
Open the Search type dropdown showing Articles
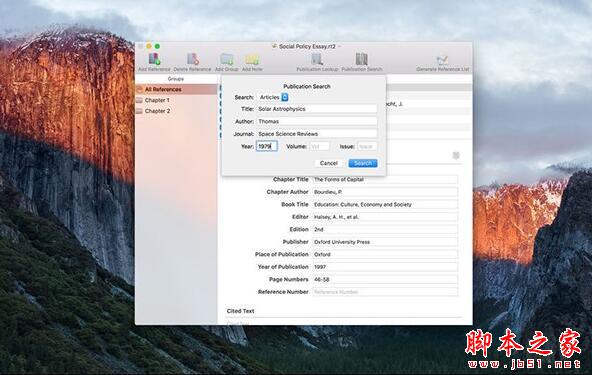pyautogui.click(x=274, y=97)
